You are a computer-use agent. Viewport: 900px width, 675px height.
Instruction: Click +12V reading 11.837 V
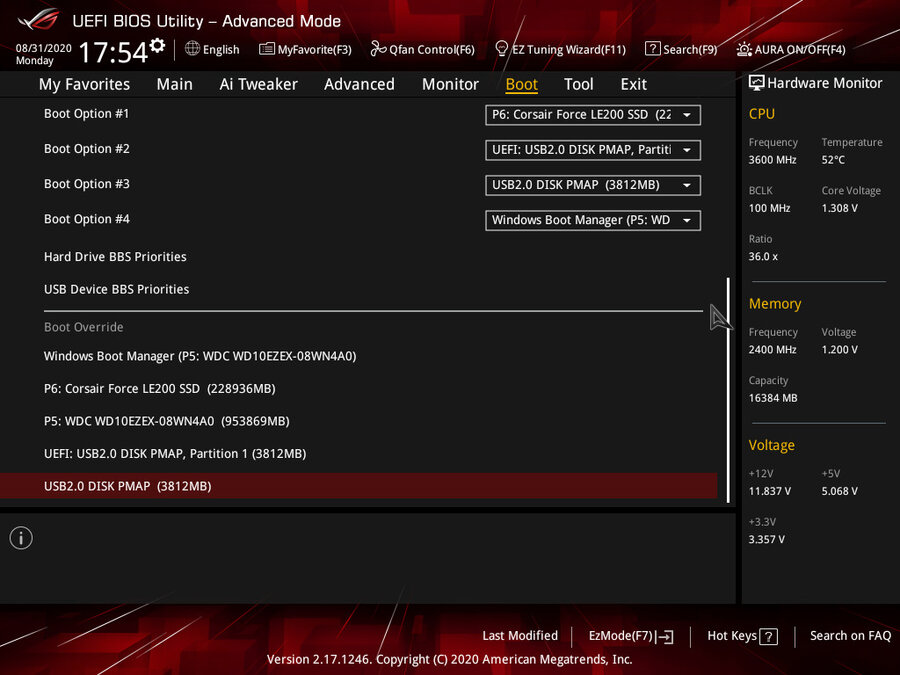point(769,491)
